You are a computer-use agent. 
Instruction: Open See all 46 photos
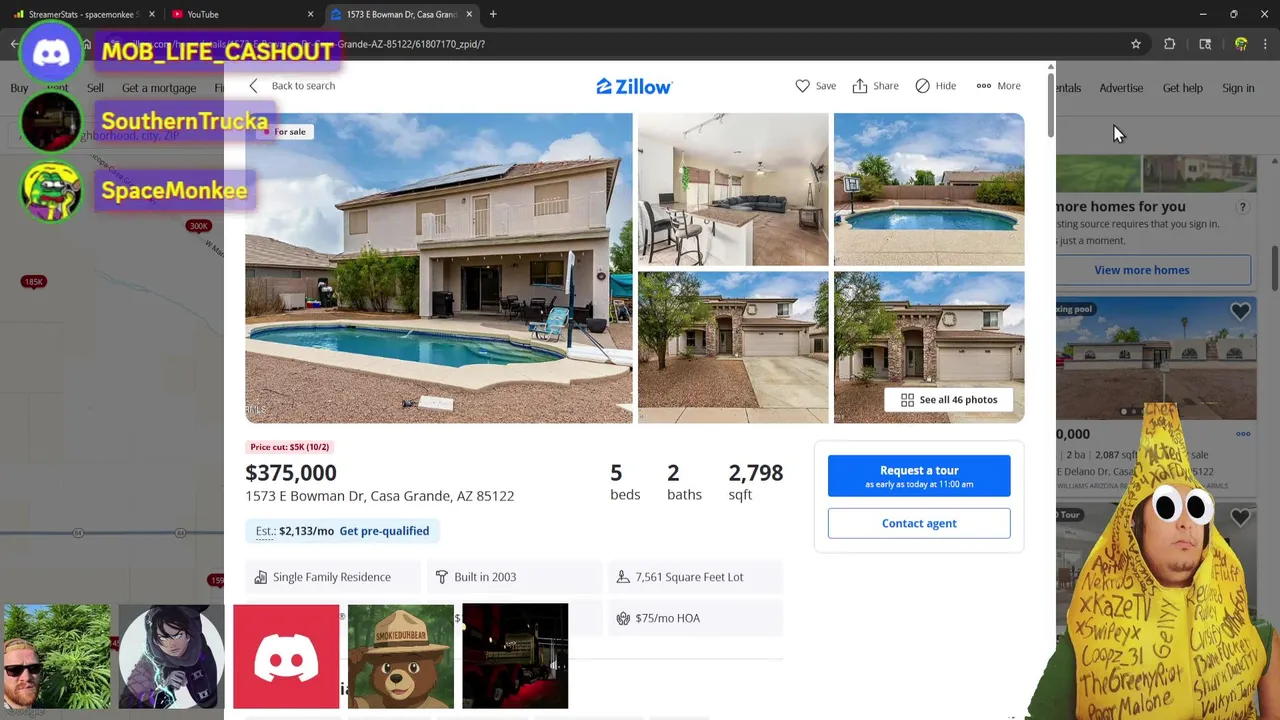coord(948,400)
